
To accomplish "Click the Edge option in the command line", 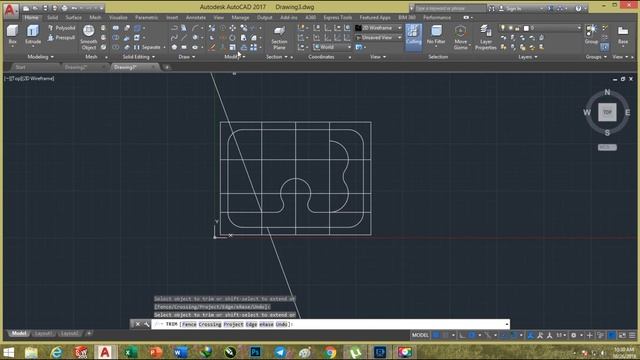I will (251, 324).
